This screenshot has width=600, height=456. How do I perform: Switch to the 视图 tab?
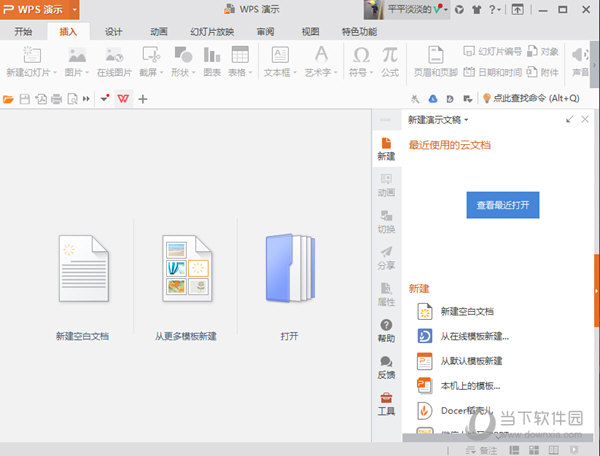coord(310,32)
